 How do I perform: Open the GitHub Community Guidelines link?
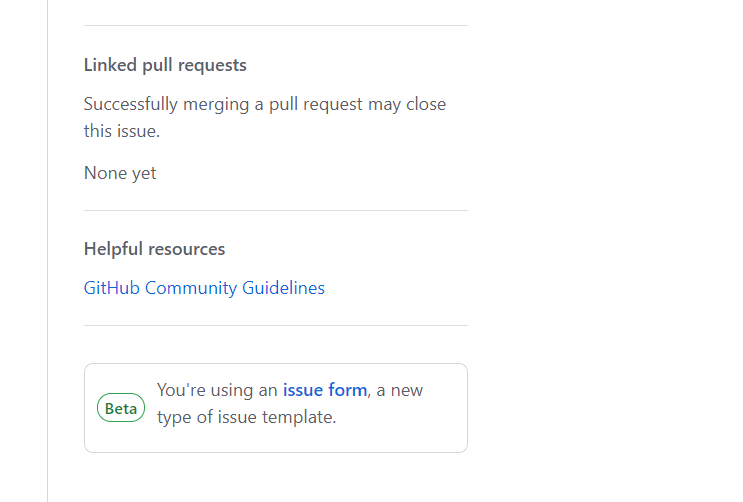(204, 288)
